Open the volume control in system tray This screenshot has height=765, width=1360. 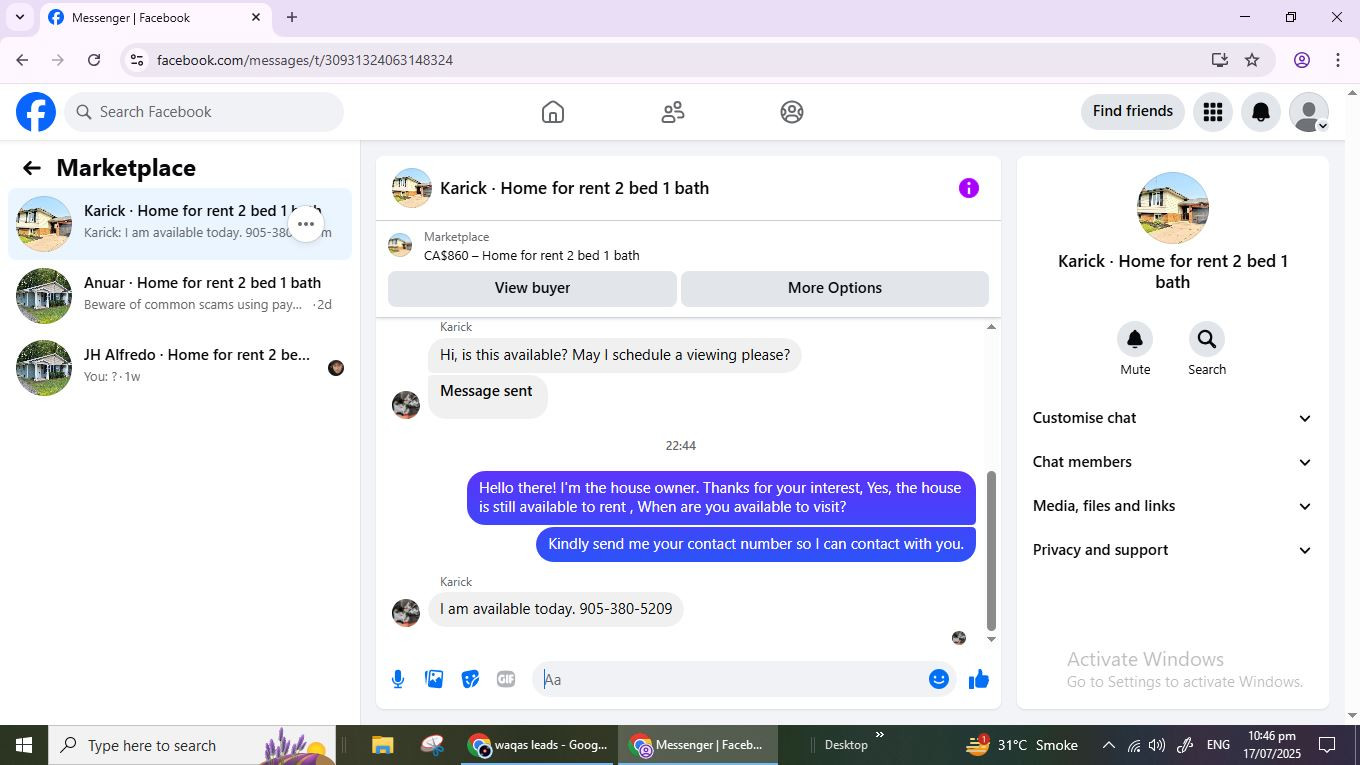[1157, 745]
